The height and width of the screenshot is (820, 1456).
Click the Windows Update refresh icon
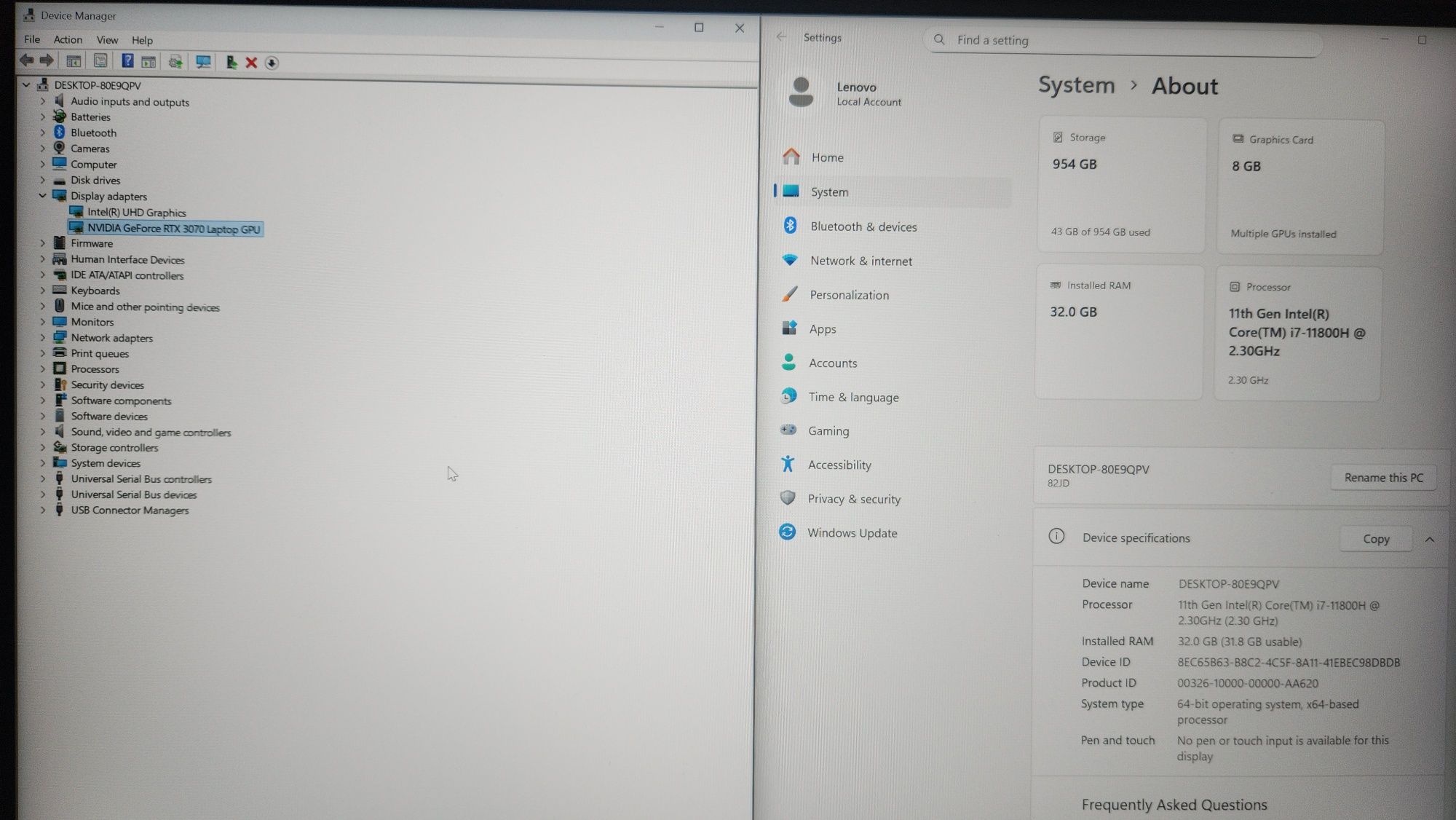(x=787, y=532)
